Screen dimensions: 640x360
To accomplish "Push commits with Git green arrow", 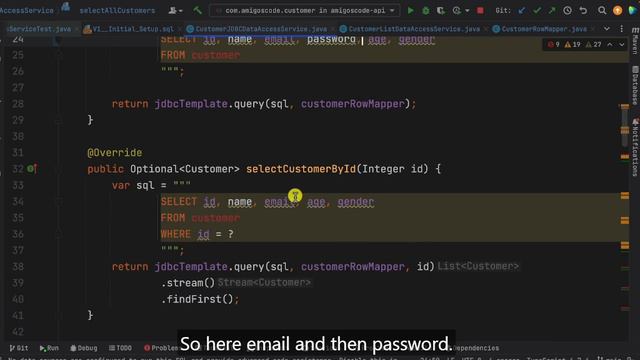I will 552,11.
